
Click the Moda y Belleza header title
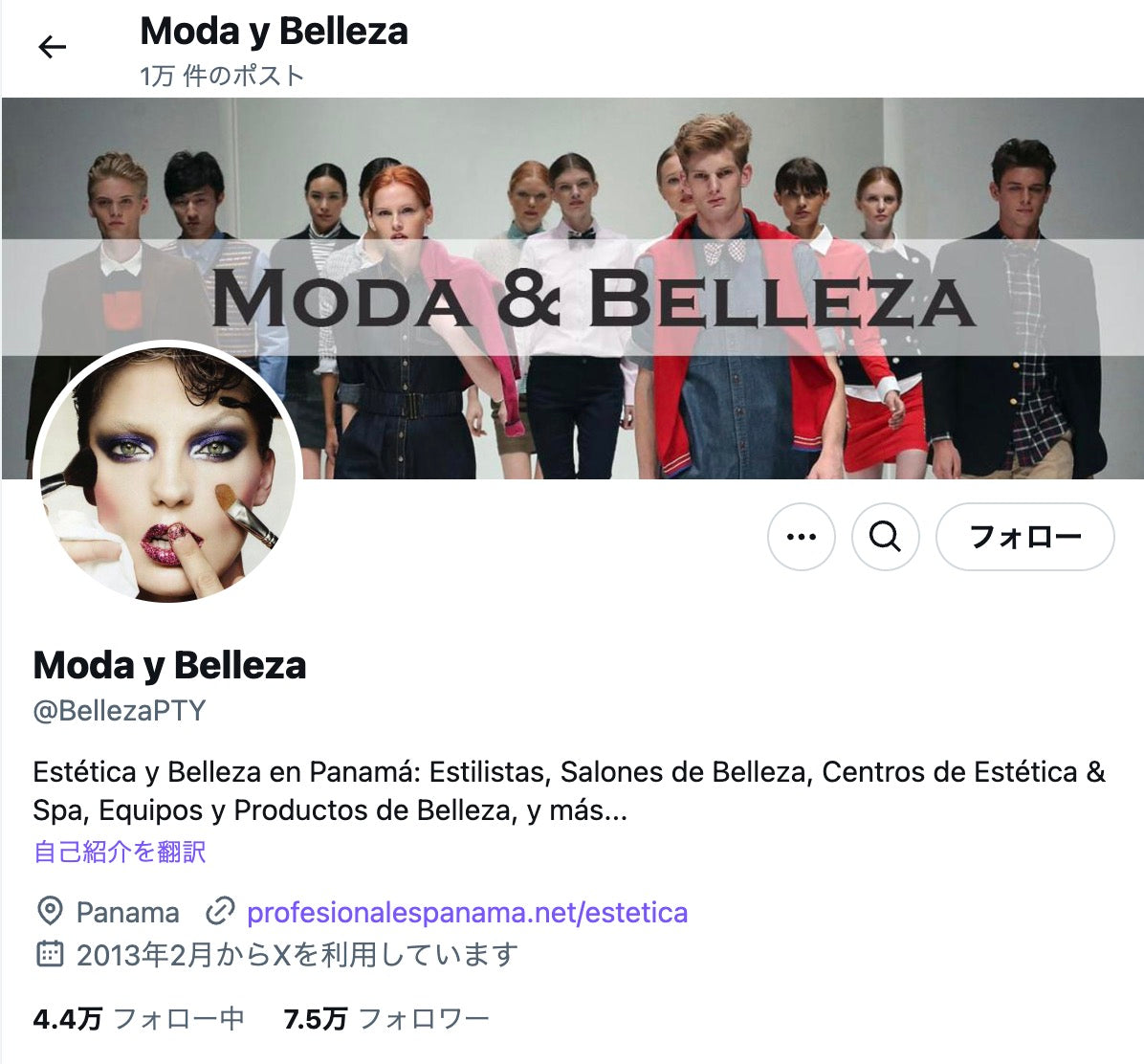(x=274, y=32)
